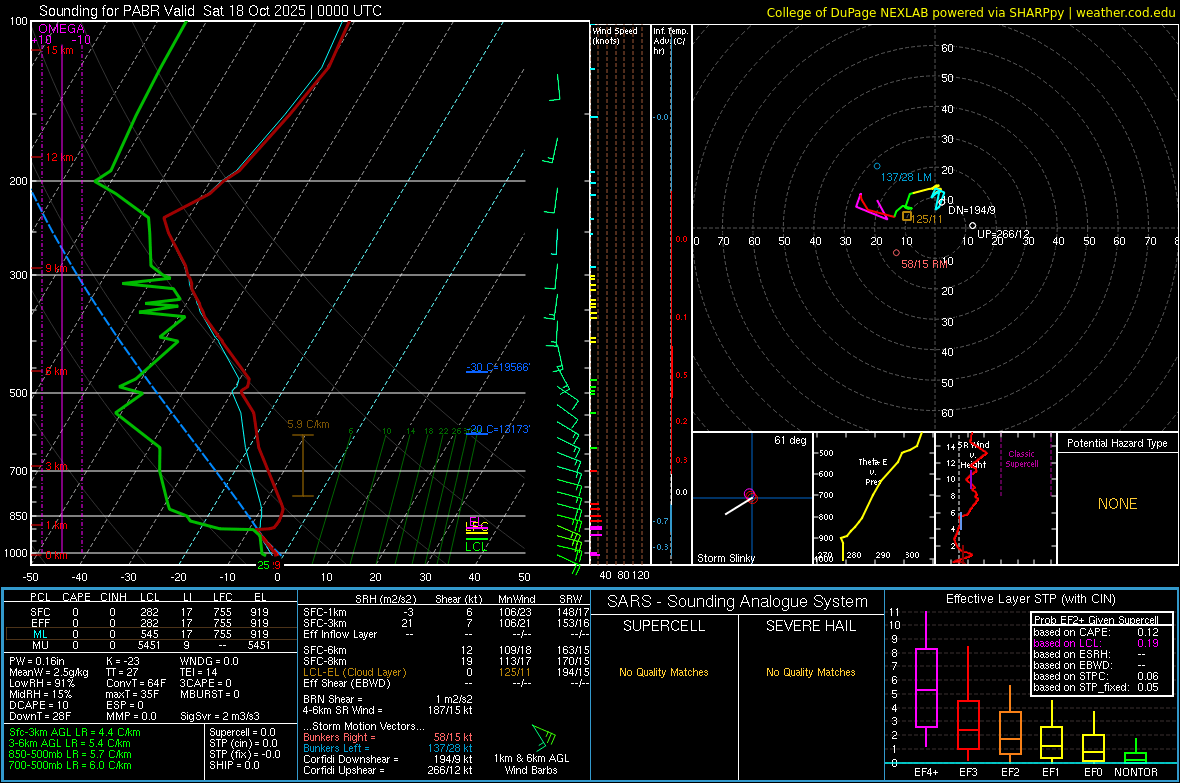Click the 137/28 LM hodograph label
Screen dimensions: 1180x783
click(x=906, y=177)
